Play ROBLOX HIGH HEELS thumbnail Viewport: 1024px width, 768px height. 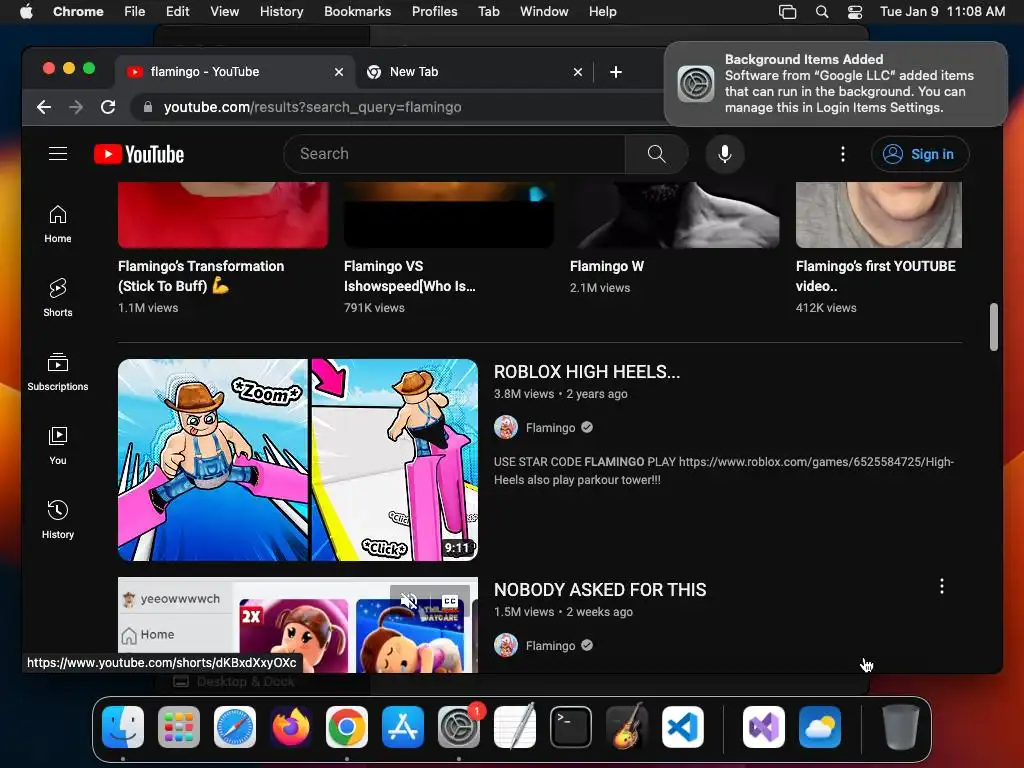pyautogui.click(x=298, y=460)
